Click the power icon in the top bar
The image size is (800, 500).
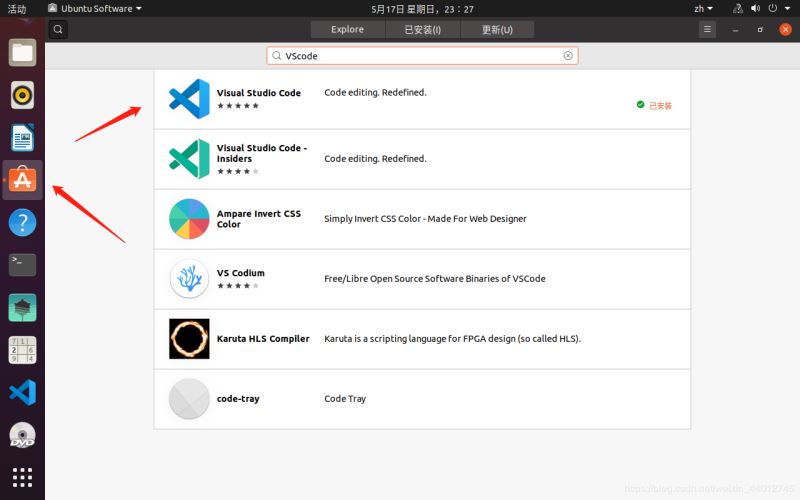pos(773,8)
